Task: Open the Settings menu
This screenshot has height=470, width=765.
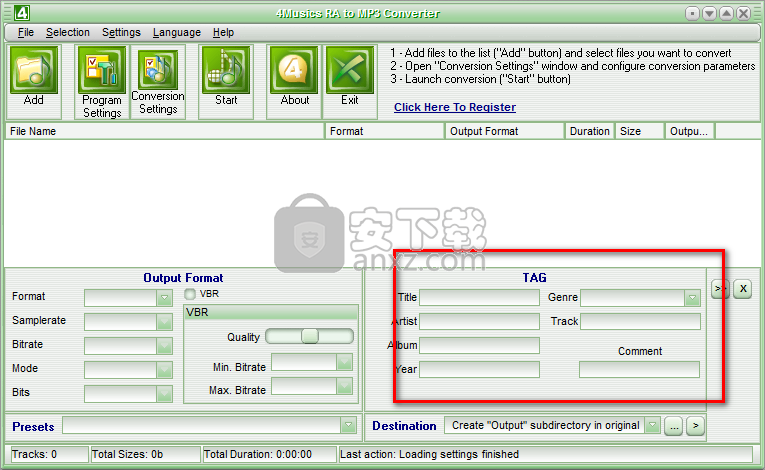Action: coord(121,32)
